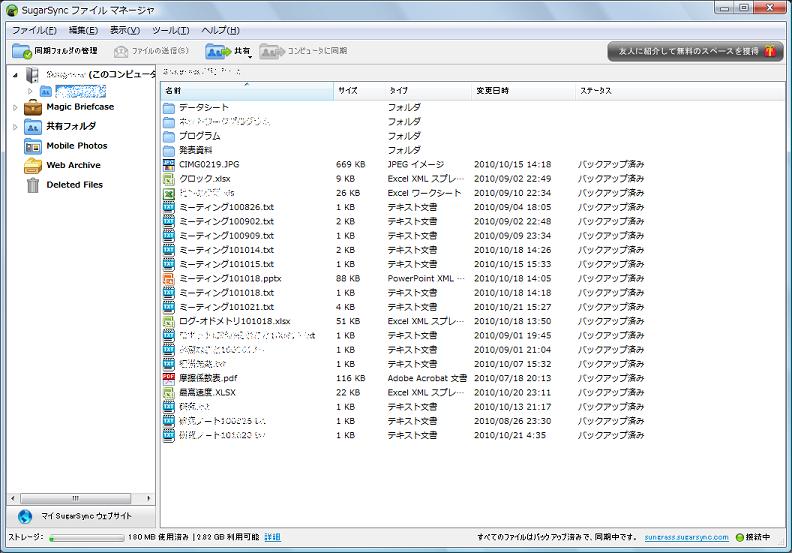Image resolution: width=792 pixels, height=553 pixels.
Task: Select the file ミーティング101015.txt
Action: pyautogui.click(x=226, y=264)
